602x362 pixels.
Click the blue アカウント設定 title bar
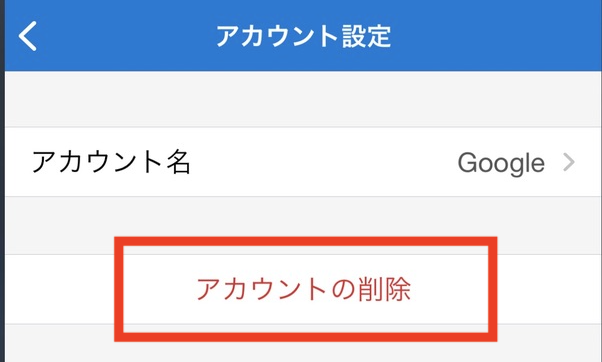(303, 35)
